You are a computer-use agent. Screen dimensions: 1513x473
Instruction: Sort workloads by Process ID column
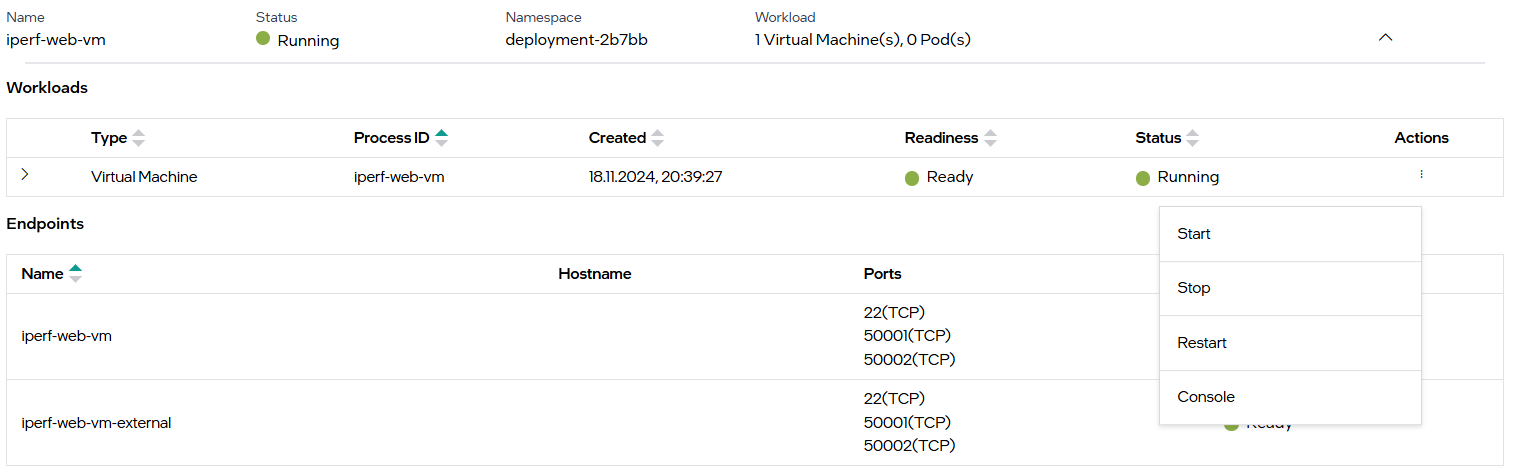point(441,138)
